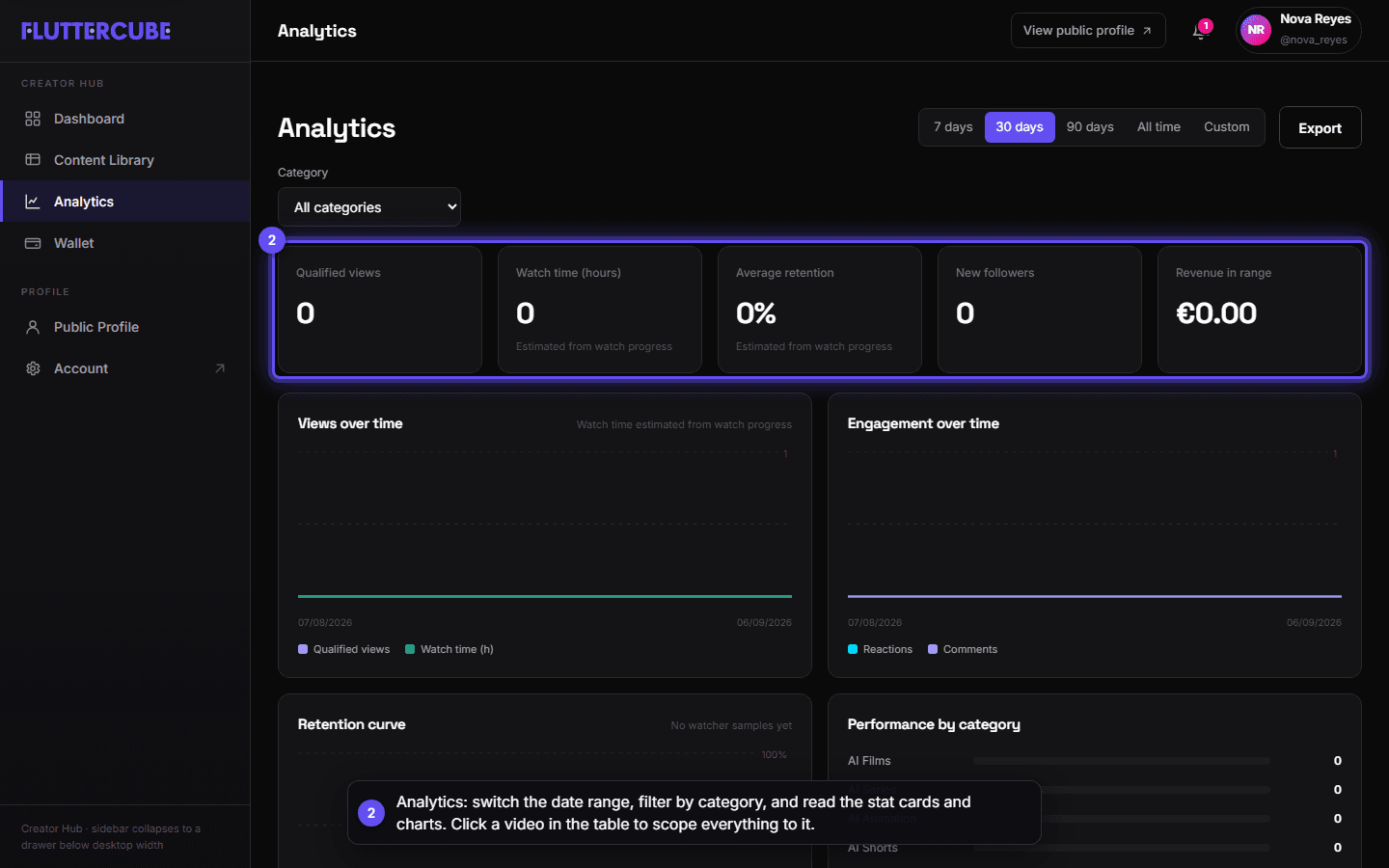Select the 30 days range

1020,127
